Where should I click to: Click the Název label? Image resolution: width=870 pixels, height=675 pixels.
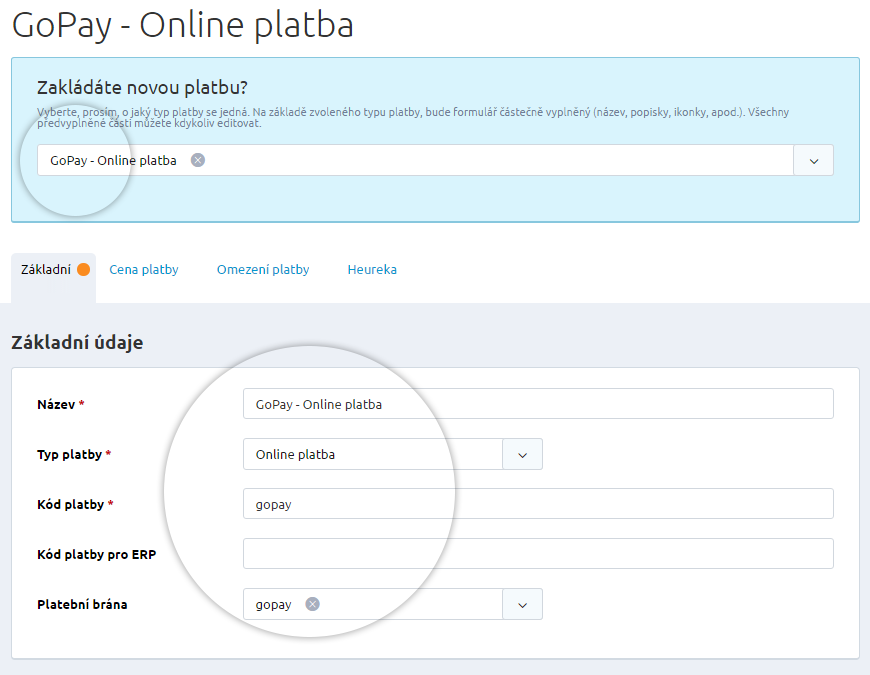click(x=56, y=404)
